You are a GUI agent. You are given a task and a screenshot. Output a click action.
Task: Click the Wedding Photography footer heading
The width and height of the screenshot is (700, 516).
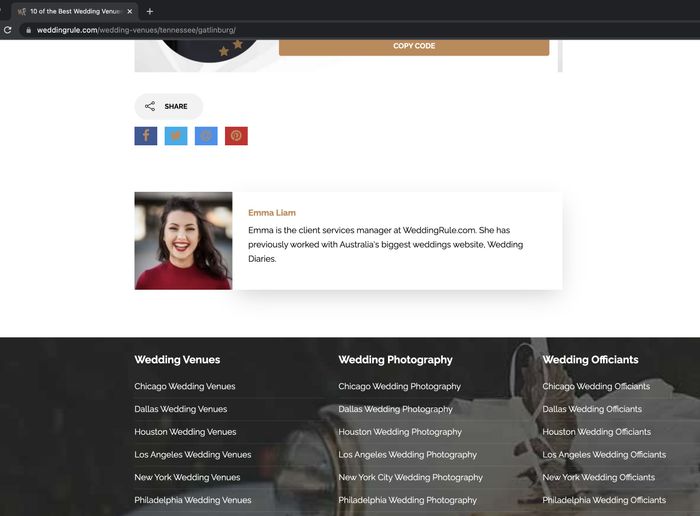pos(396,359)
